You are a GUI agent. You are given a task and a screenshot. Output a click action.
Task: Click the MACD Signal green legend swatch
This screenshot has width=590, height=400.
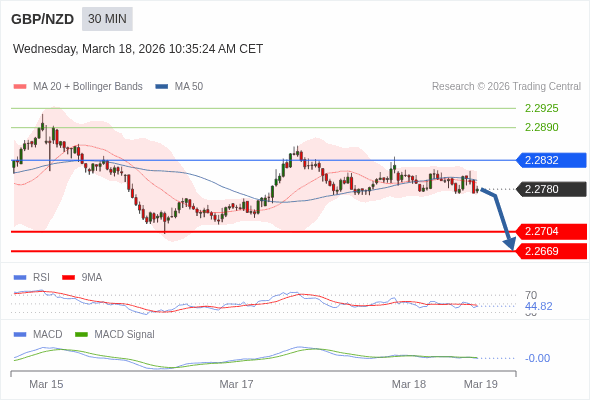tap(81, 335)
